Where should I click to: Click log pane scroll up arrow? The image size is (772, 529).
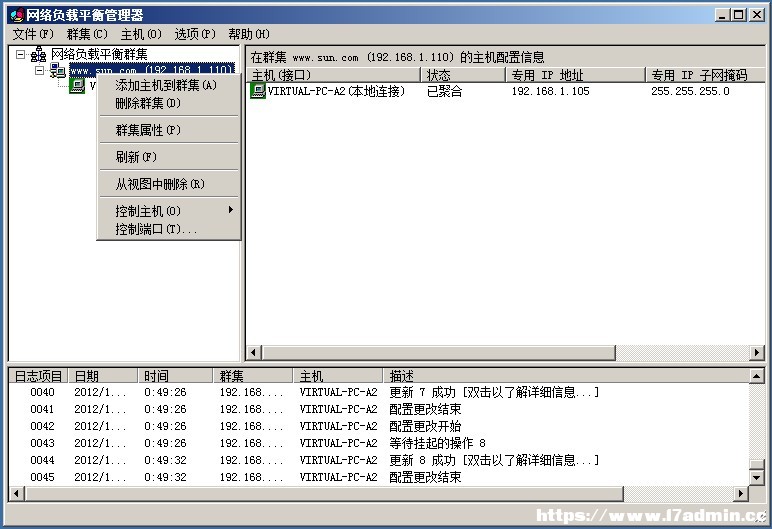tap(756, 377)
